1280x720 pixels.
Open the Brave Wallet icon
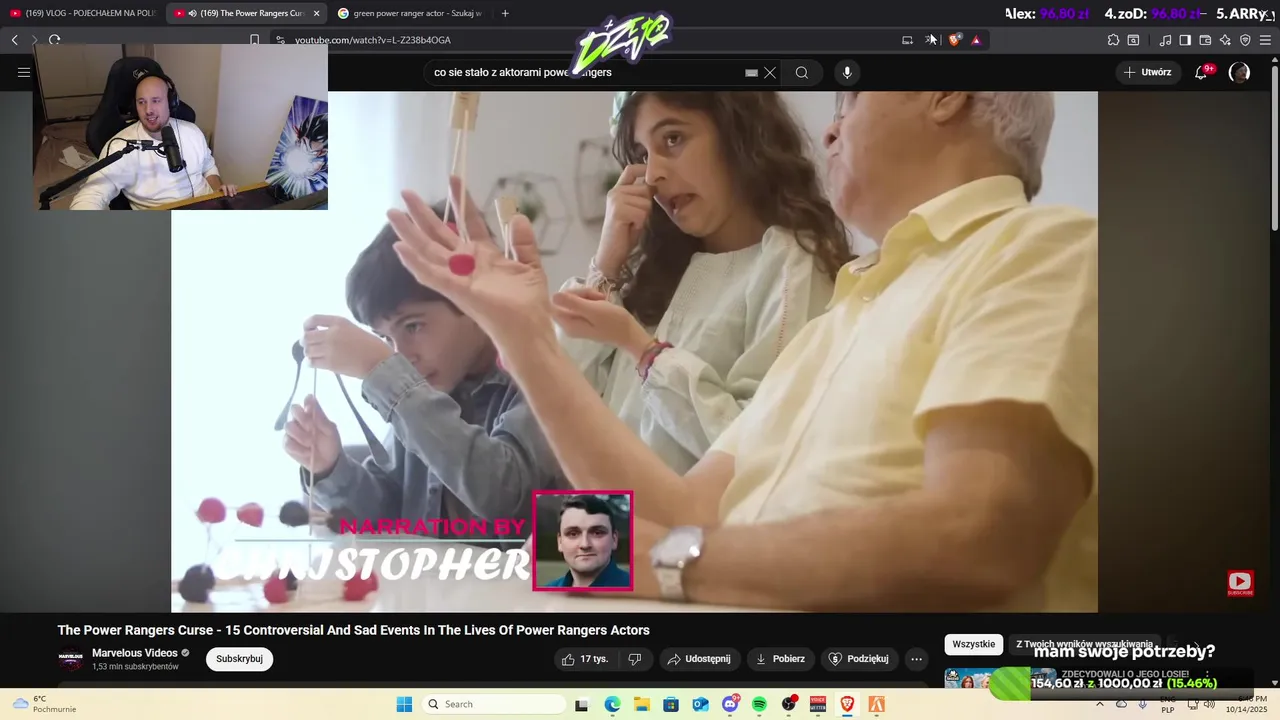[x=1205, y=40]
